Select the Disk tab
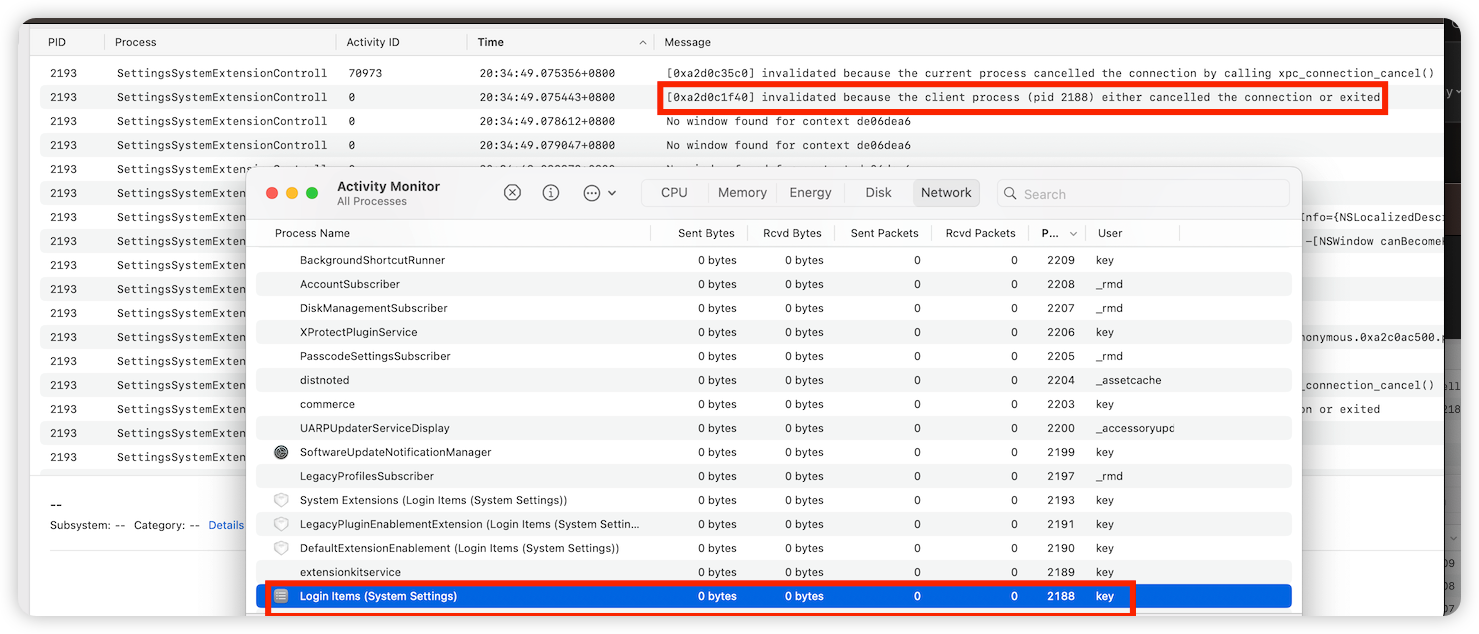The image size is (1479, 634). tap(878, 193)
